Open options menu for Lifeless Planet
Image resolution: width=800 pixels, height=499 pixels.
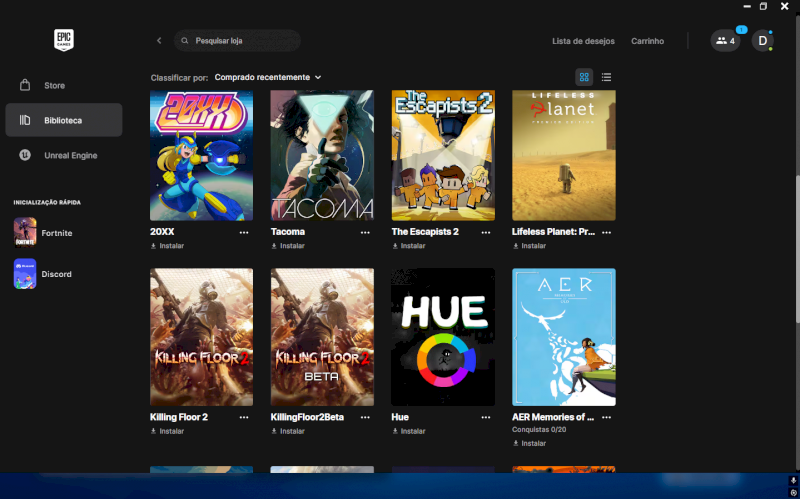[x=606, y=232]
